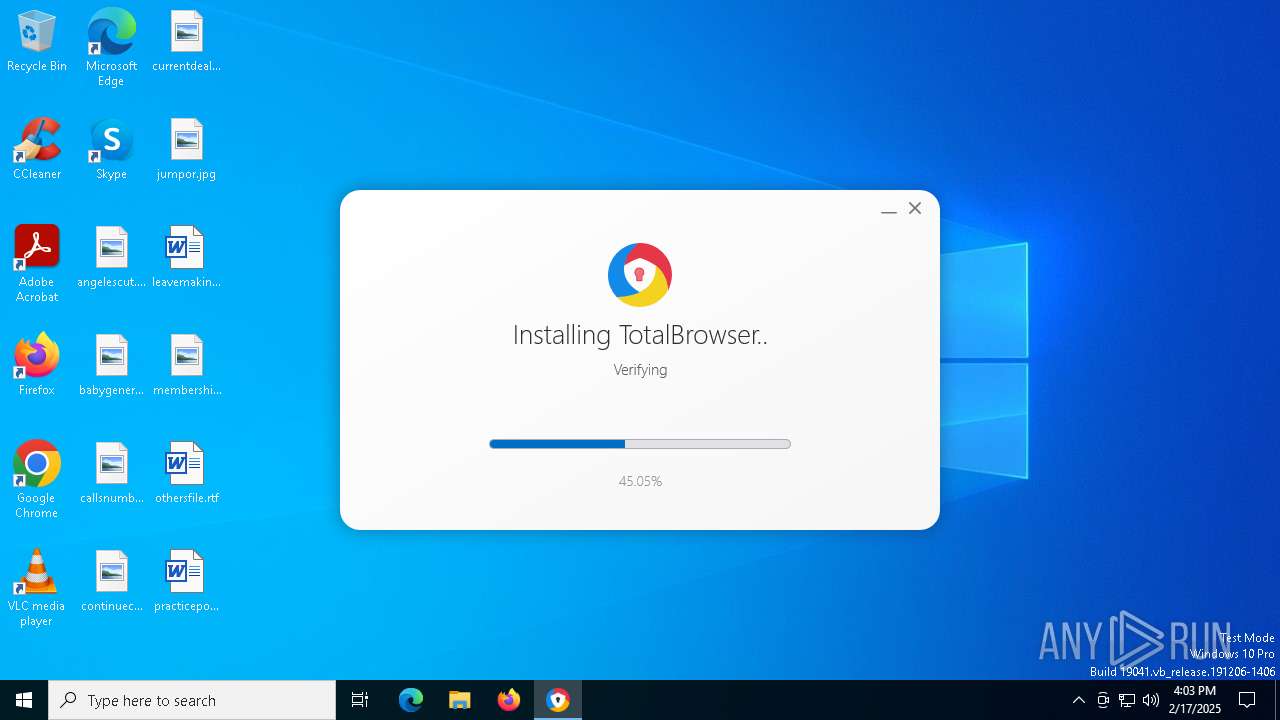The width and height of the screenshot is (1280, 720).
Task: Click the 'Verifying' status text
Action: [640, 370]
